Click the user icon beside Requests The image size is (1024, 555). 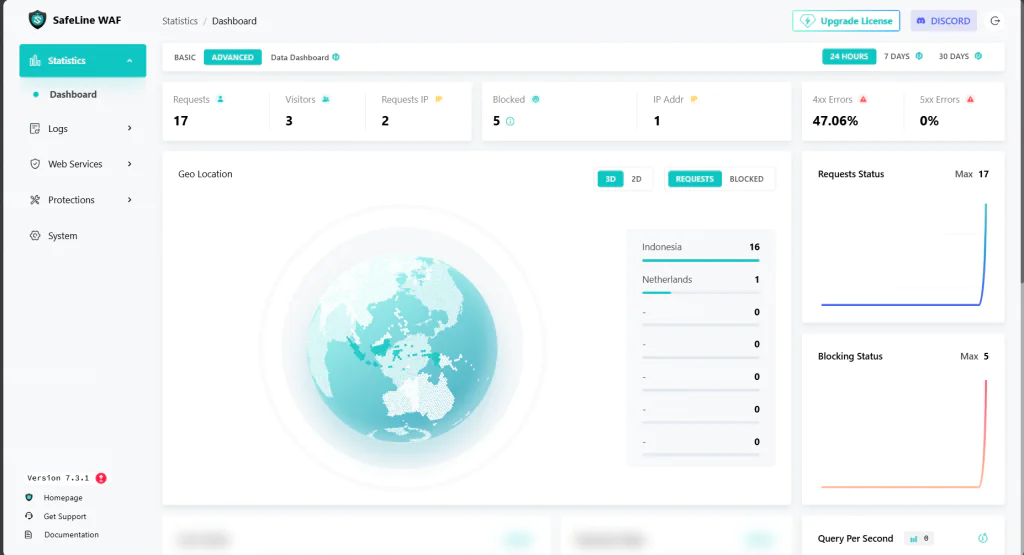220,99
